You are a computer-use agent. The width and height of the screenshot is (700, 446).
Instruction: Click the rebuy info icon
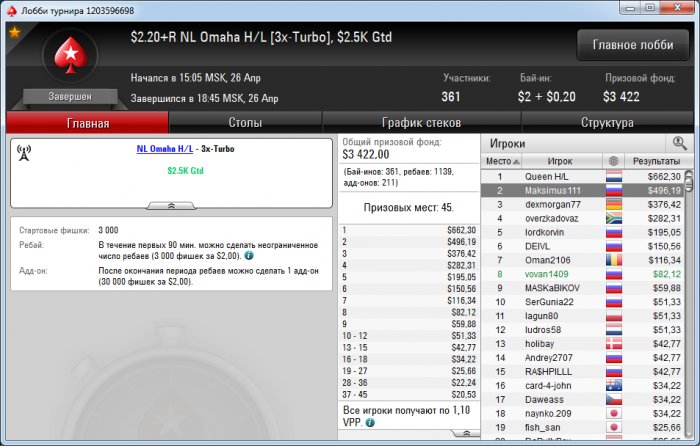tap(249, 256)
